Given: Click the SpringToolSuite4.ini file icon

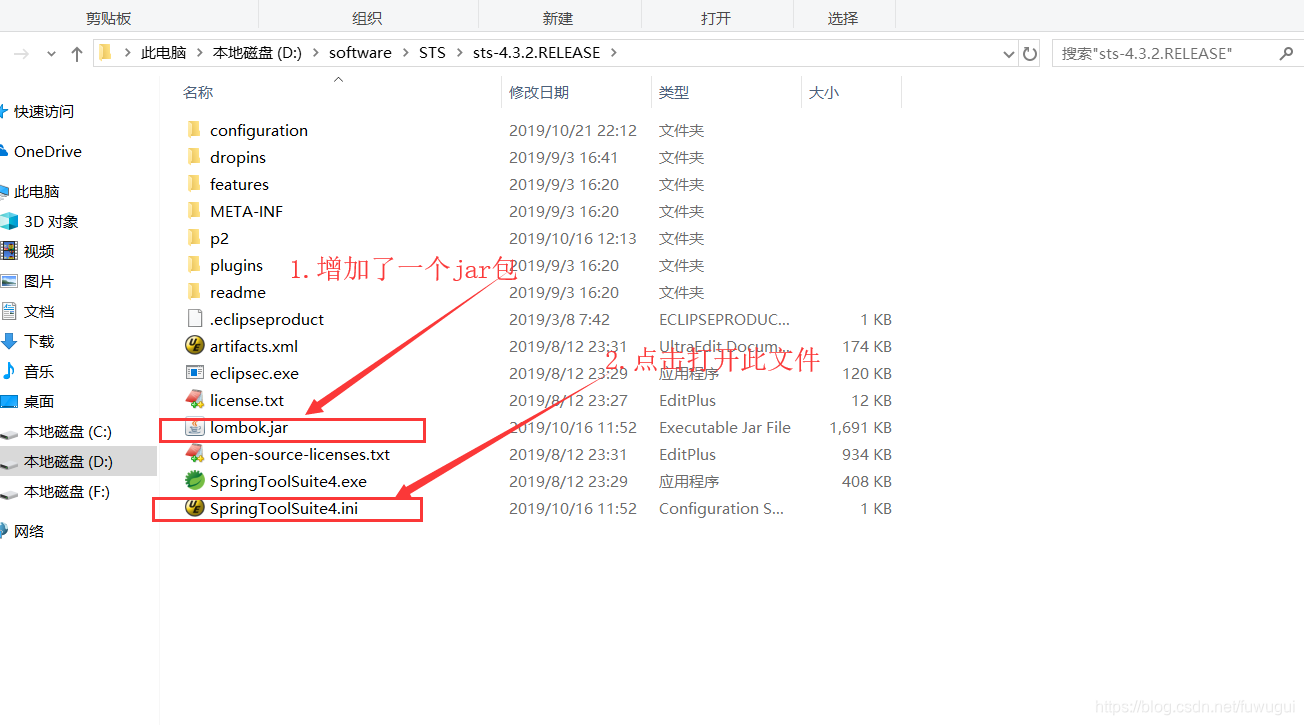Looking at the screenshot, I should pyautogui.click(x=195, y=508).
